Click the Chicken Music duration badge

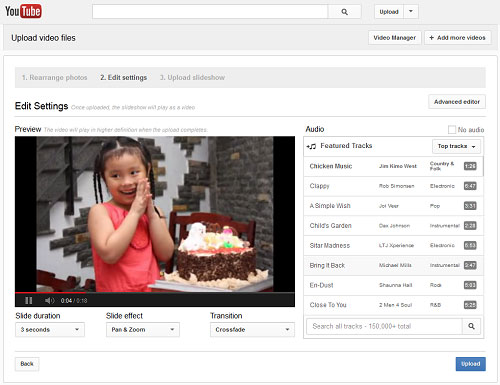coord(470,166)
